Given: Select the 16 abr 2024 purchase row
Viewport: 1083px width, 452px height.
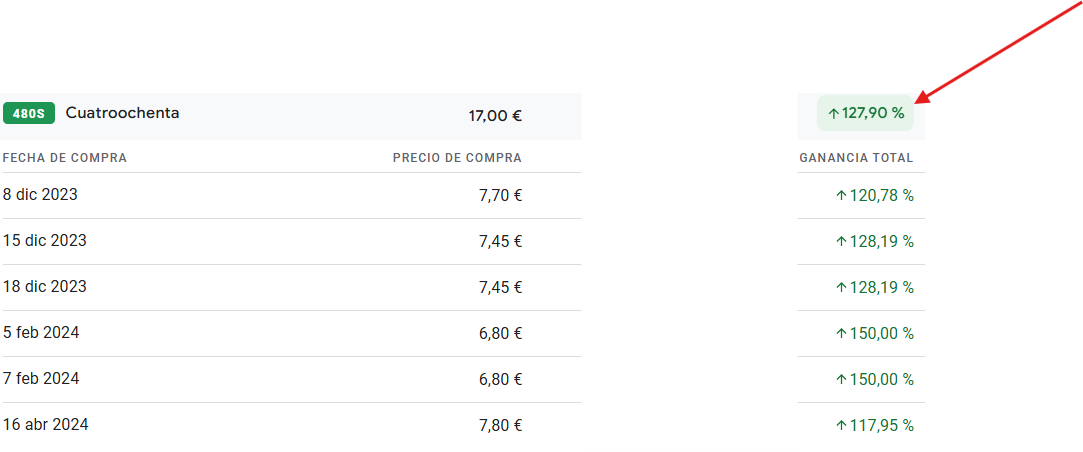Looking at the screenshot, I should [x=463, y=425].
